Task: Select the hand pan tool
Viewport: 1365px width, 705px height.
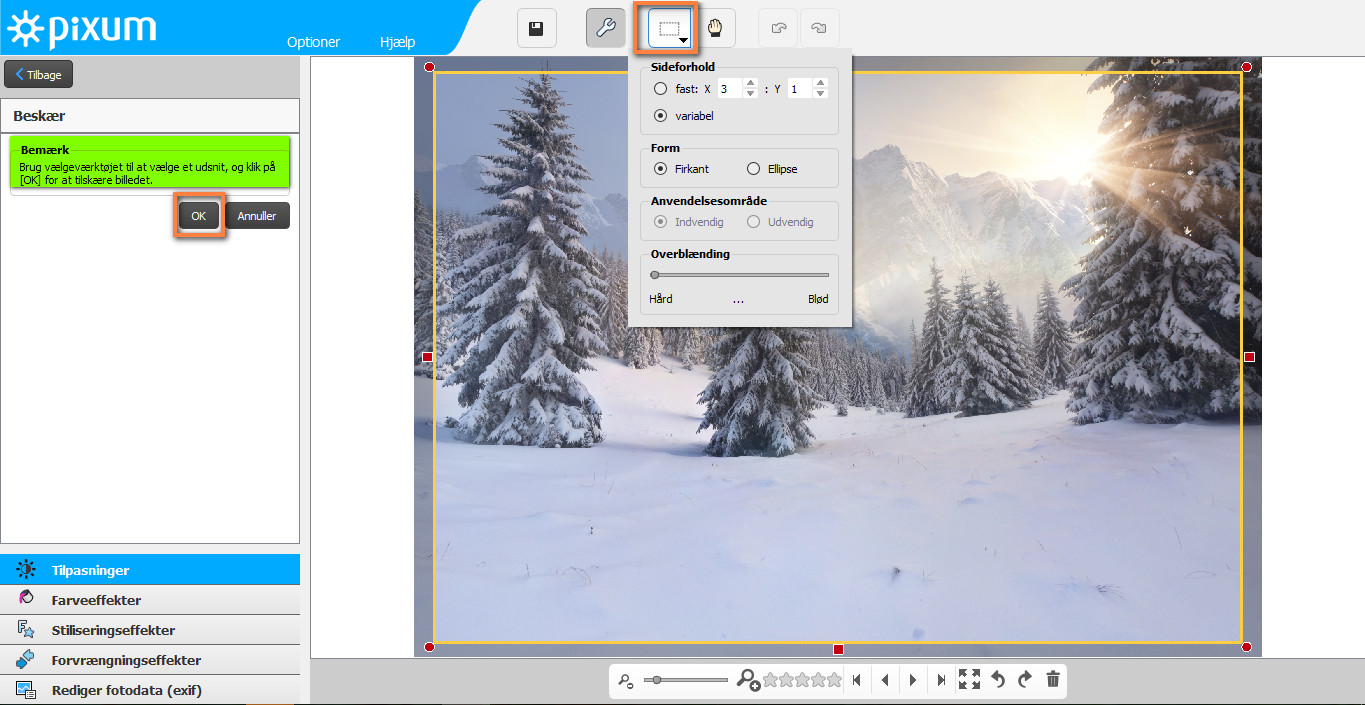Action: pos(715,28)
